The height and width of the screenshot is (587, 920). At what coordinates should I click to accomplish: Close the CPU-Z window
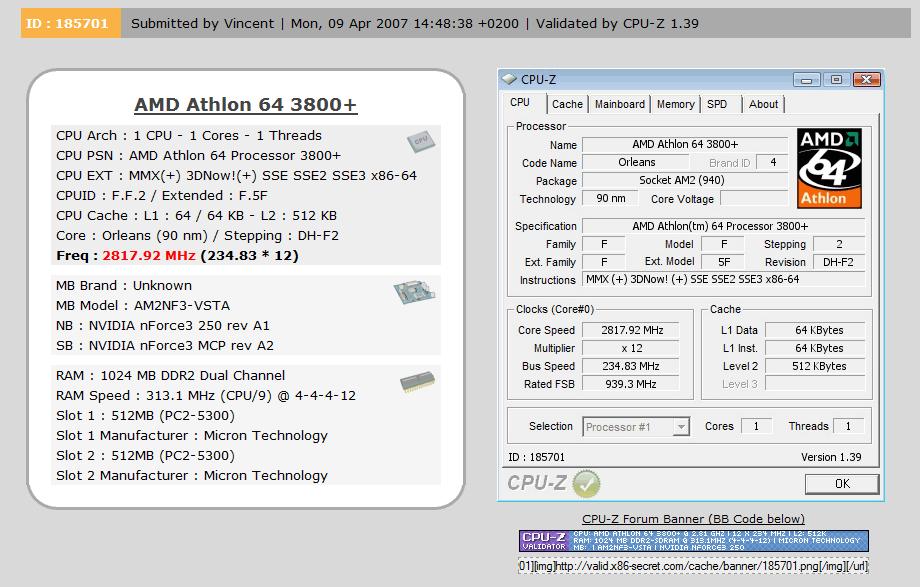[867, 79]
